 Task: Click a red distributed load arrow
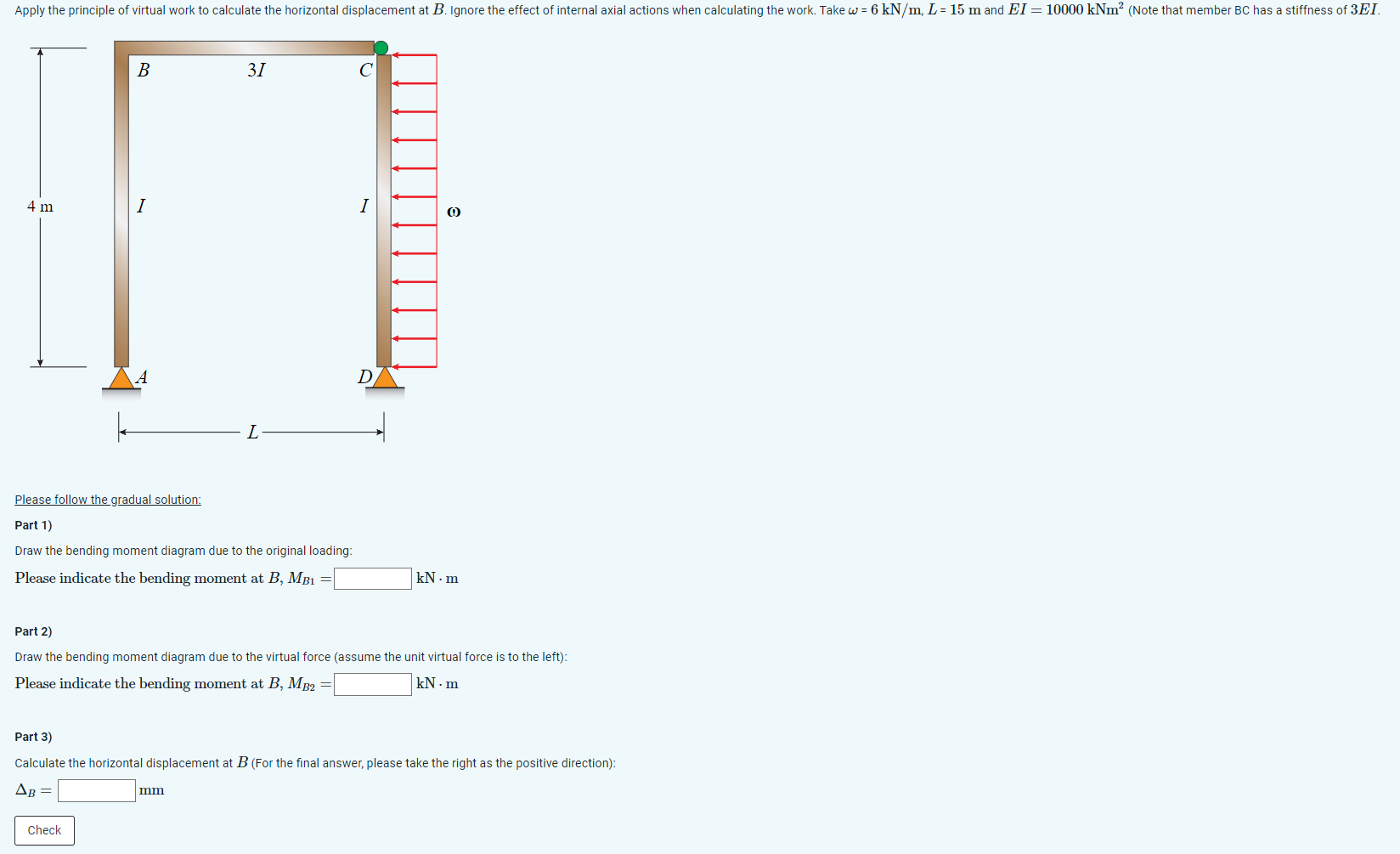412,195
